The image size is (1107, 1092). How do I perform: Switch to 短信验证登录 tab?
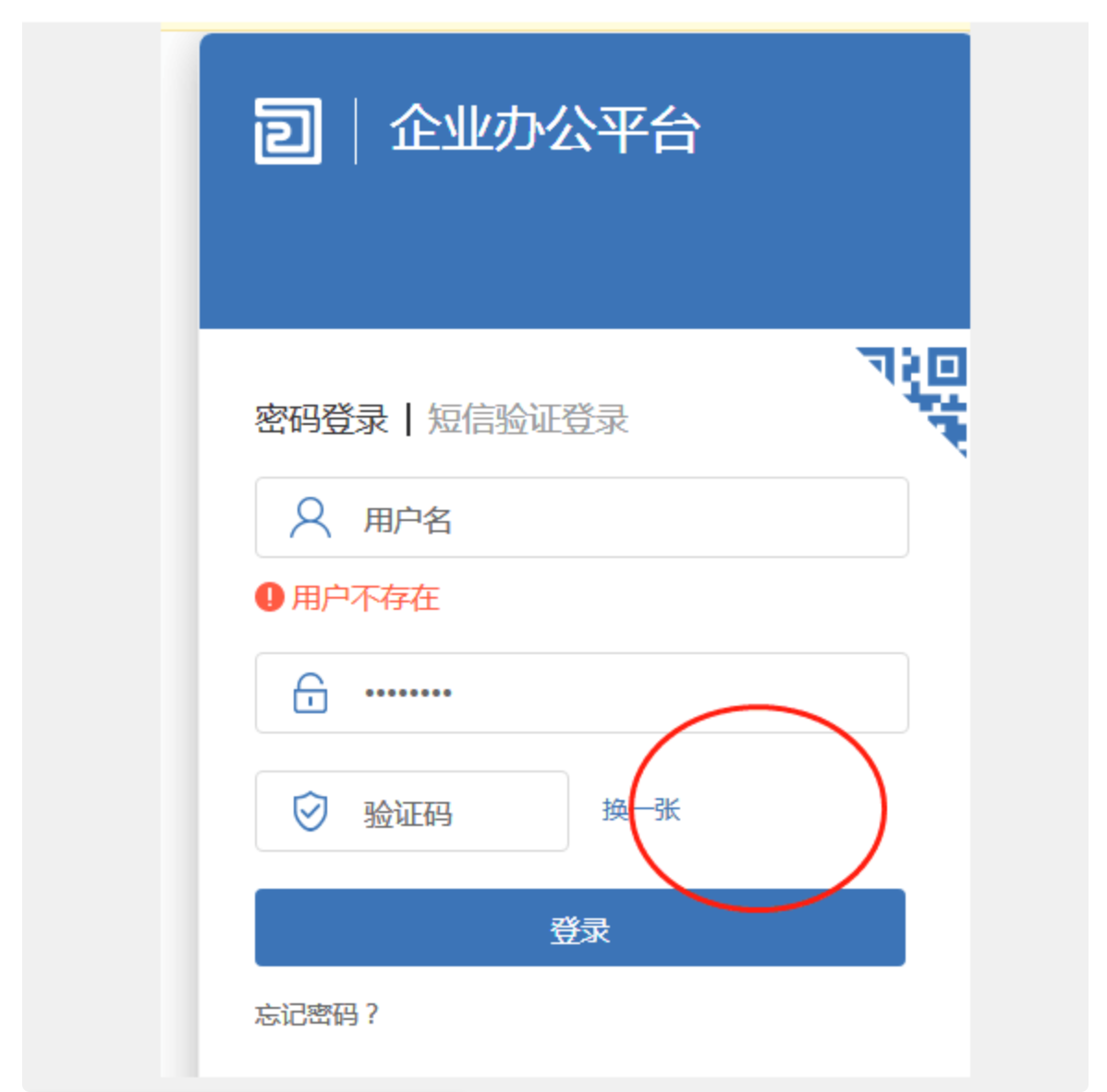(528, 419)
